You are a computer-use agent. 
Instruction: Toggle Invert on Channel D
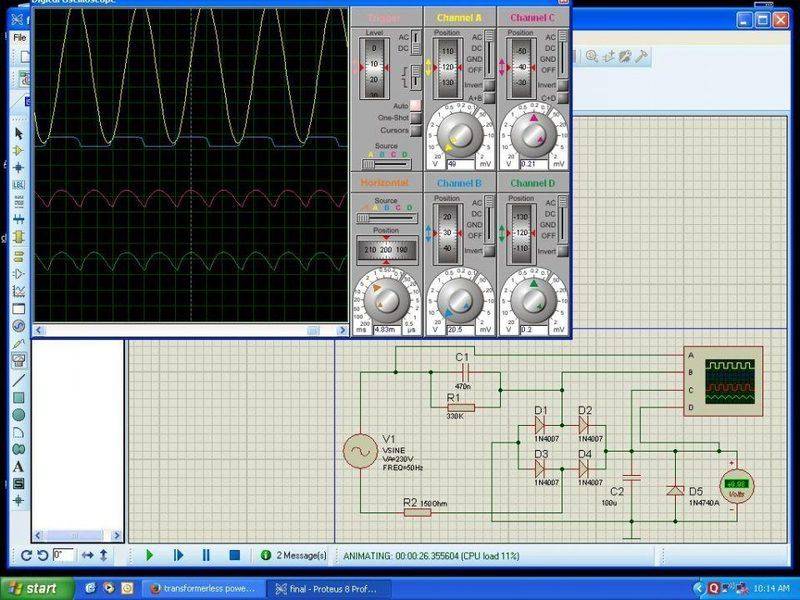tap(562, 251)
